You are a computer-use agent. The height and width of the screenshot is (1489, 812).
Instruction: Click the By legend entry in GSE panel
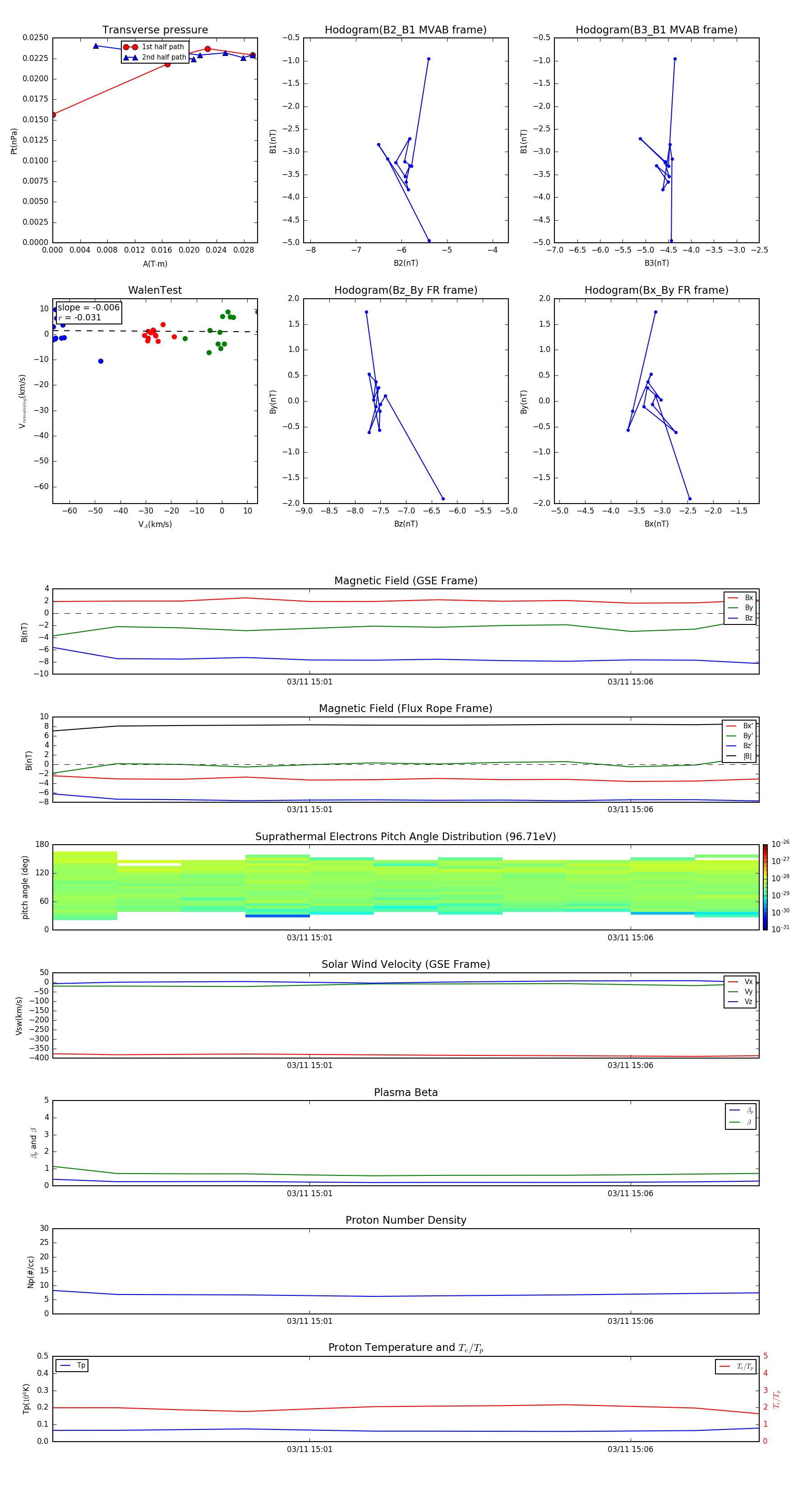[740, 607]
